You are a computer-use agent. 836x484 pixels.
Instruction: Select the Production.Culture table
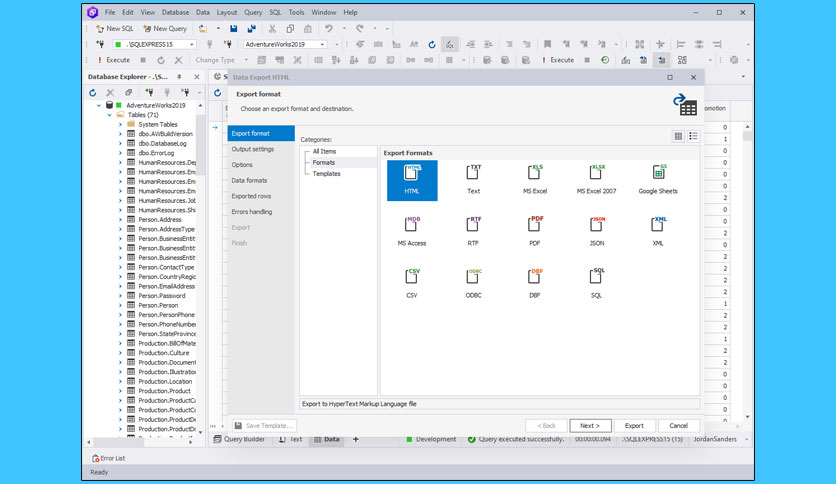(164, 353)
